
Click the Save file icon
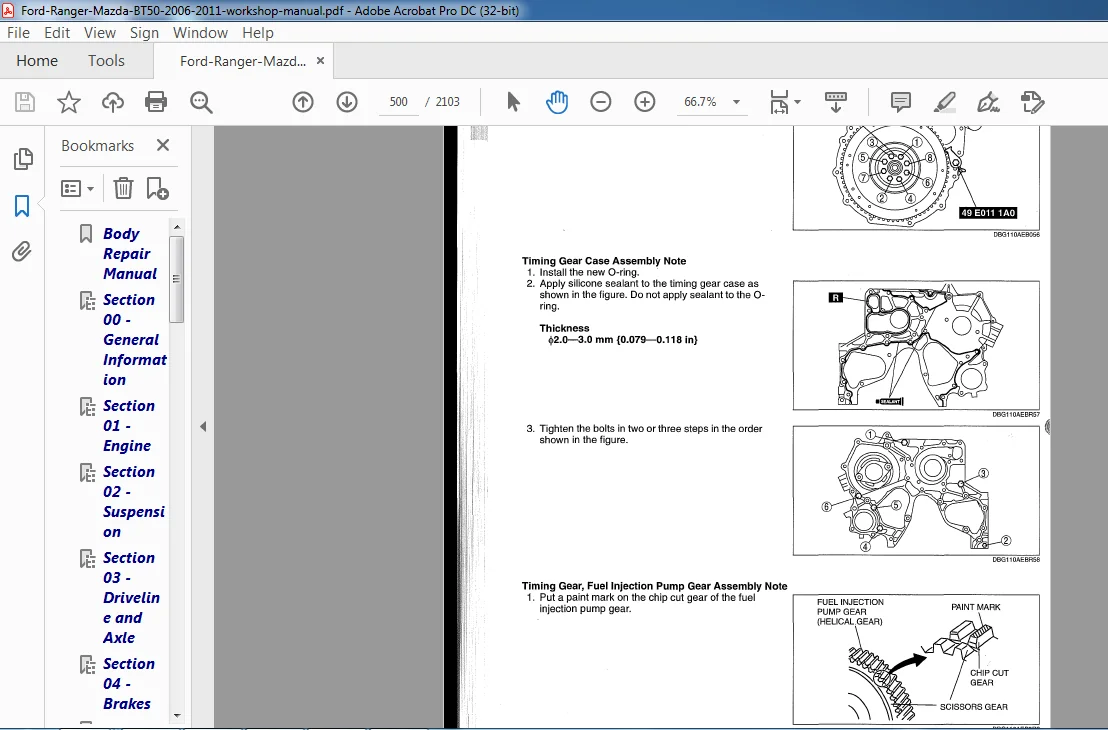point(25,102)
